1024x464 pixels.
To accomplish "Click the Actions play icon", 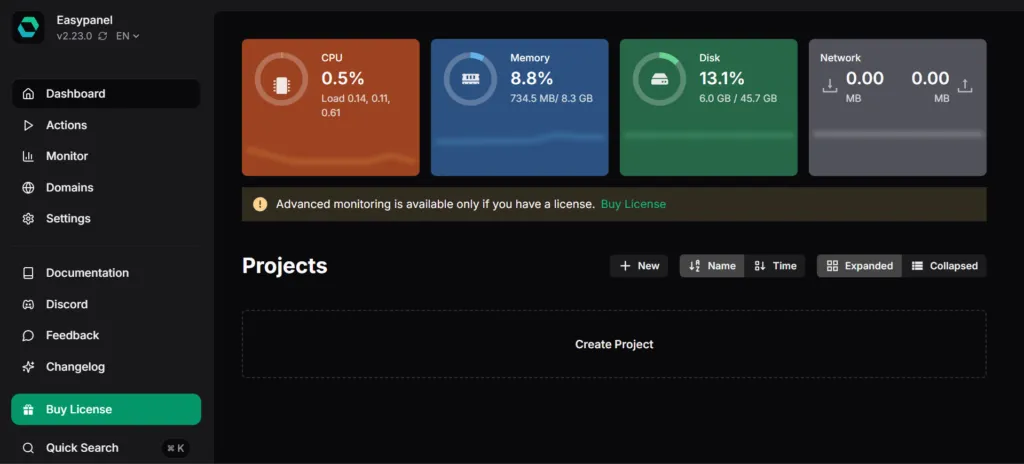I will 28,125.
